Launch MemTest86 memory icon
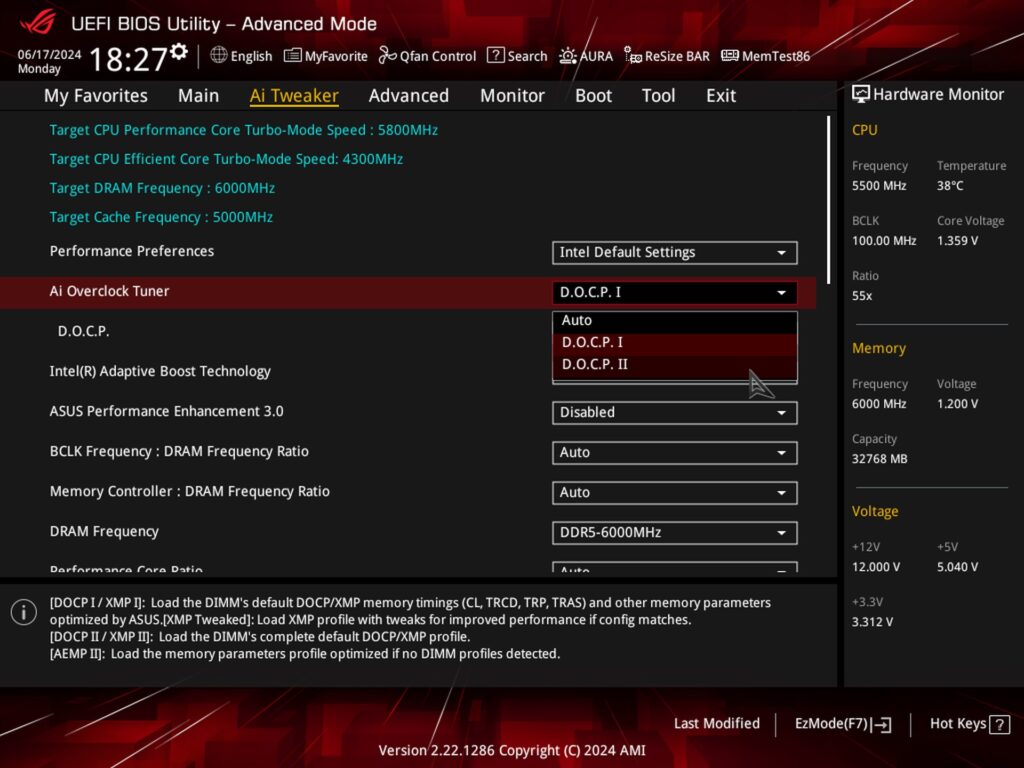 [729, 56]
